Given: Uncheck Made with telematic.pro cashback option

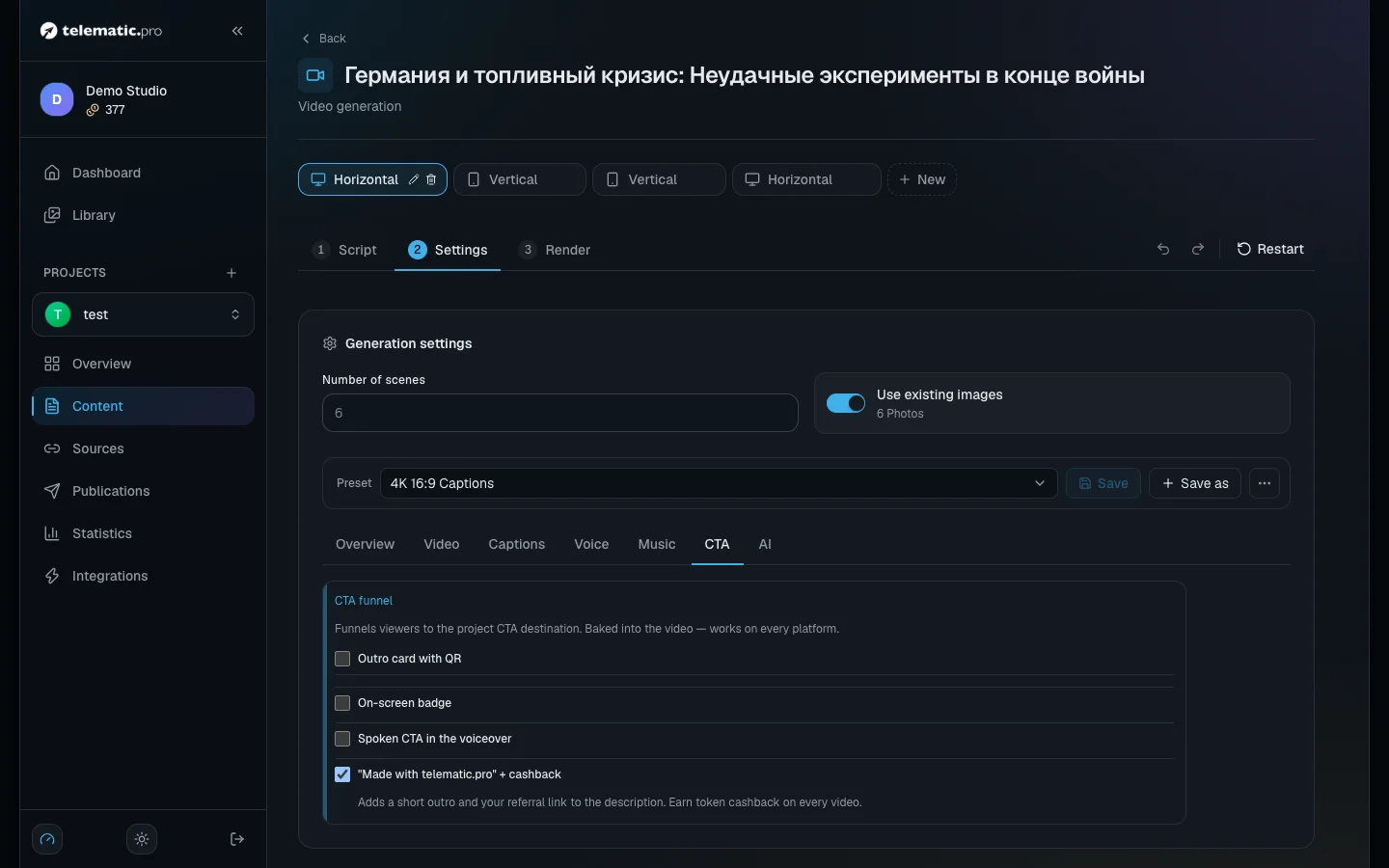Looking at the screenshot, I should [x=342, y=774].
